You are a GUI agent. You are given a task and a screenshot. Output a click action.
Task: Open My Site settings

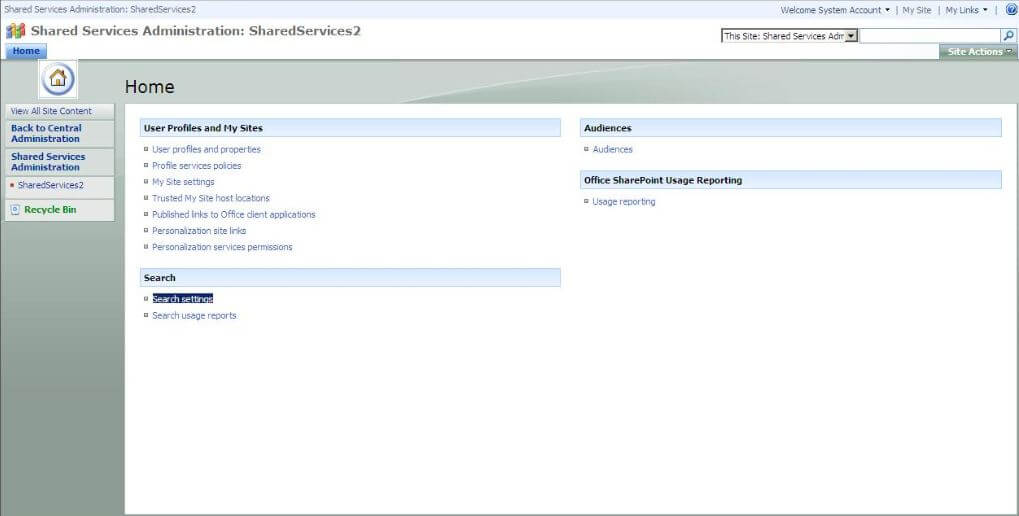[x=183, y=182]
